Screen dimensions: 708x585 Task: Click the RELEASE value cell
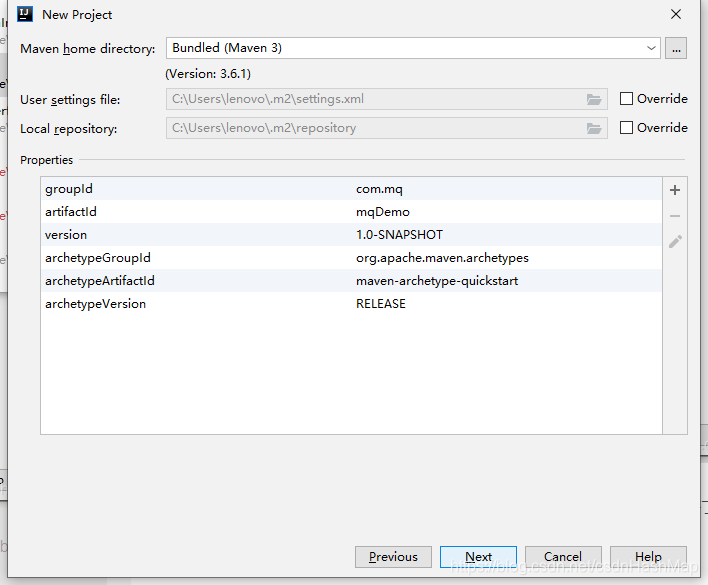(381, 304)
